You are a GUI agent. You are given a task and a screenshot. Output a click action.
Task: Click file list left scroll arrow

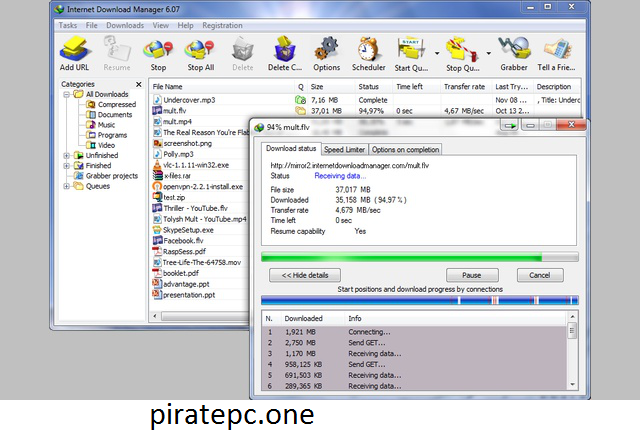point(155,316)
